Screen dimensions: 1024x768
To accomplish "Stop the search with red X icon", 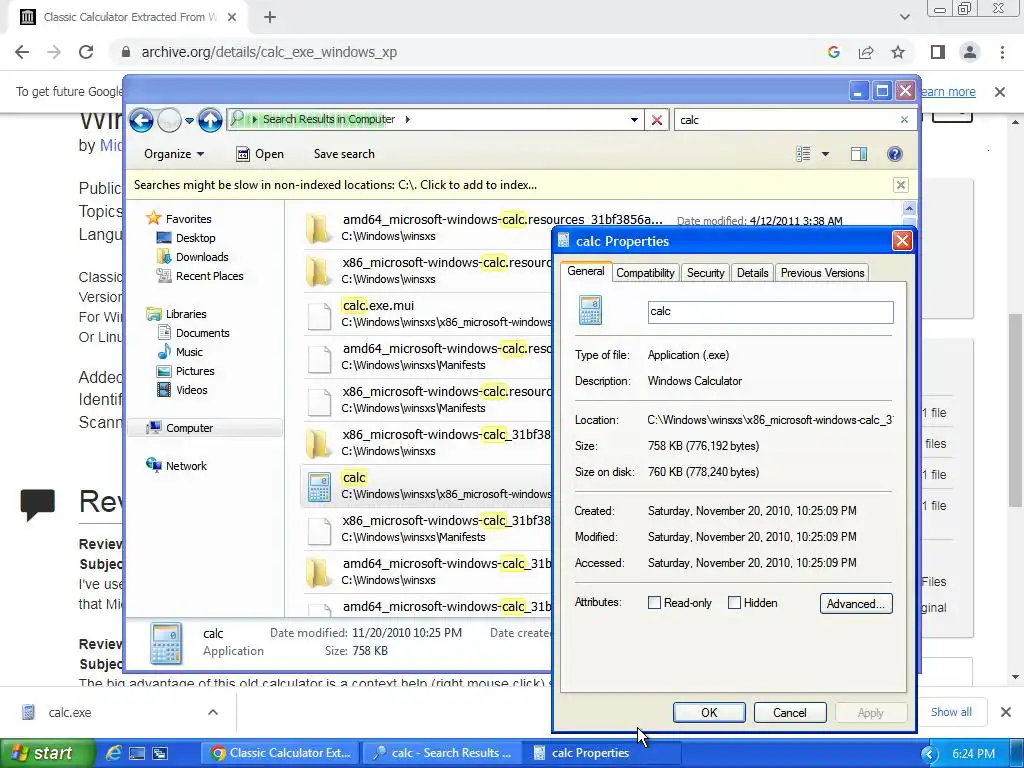I will click(657, 120).
